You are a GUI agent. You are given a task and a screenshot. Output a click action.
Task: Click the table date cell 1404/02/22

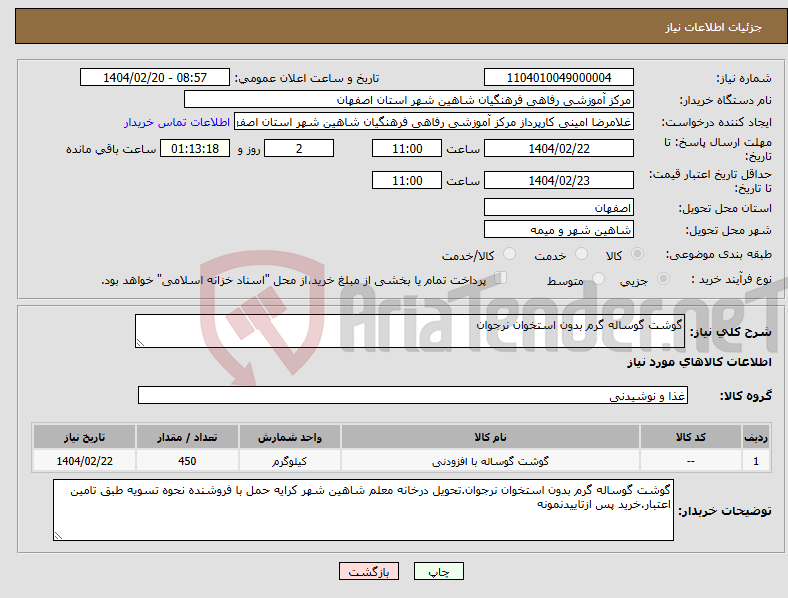pyautogui.click(x=84, y=461)
